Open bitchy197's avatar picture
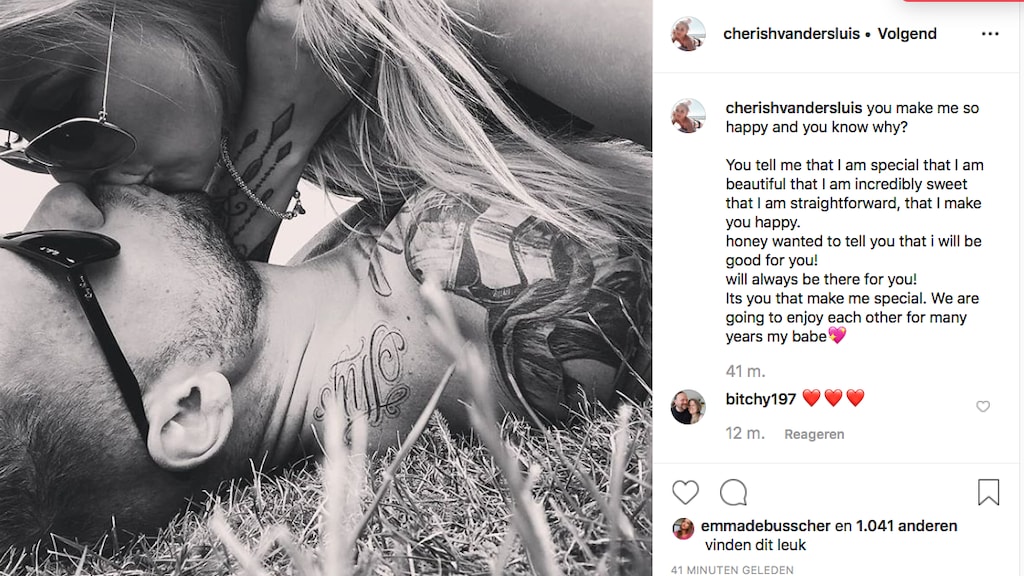1024x576 pixels. point(688,407)
